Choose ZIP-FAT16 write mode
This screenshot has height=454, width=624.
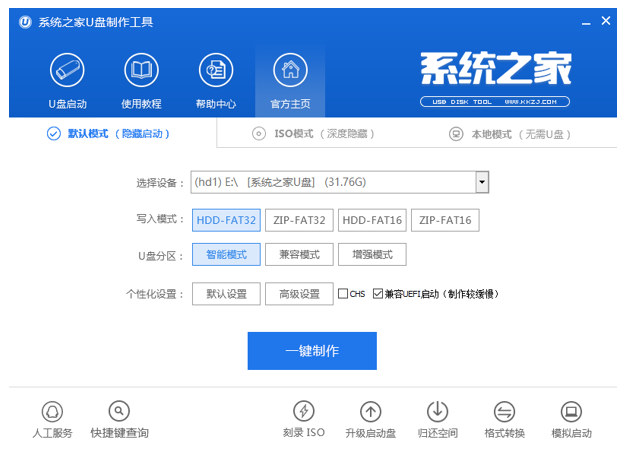(445, 220)
